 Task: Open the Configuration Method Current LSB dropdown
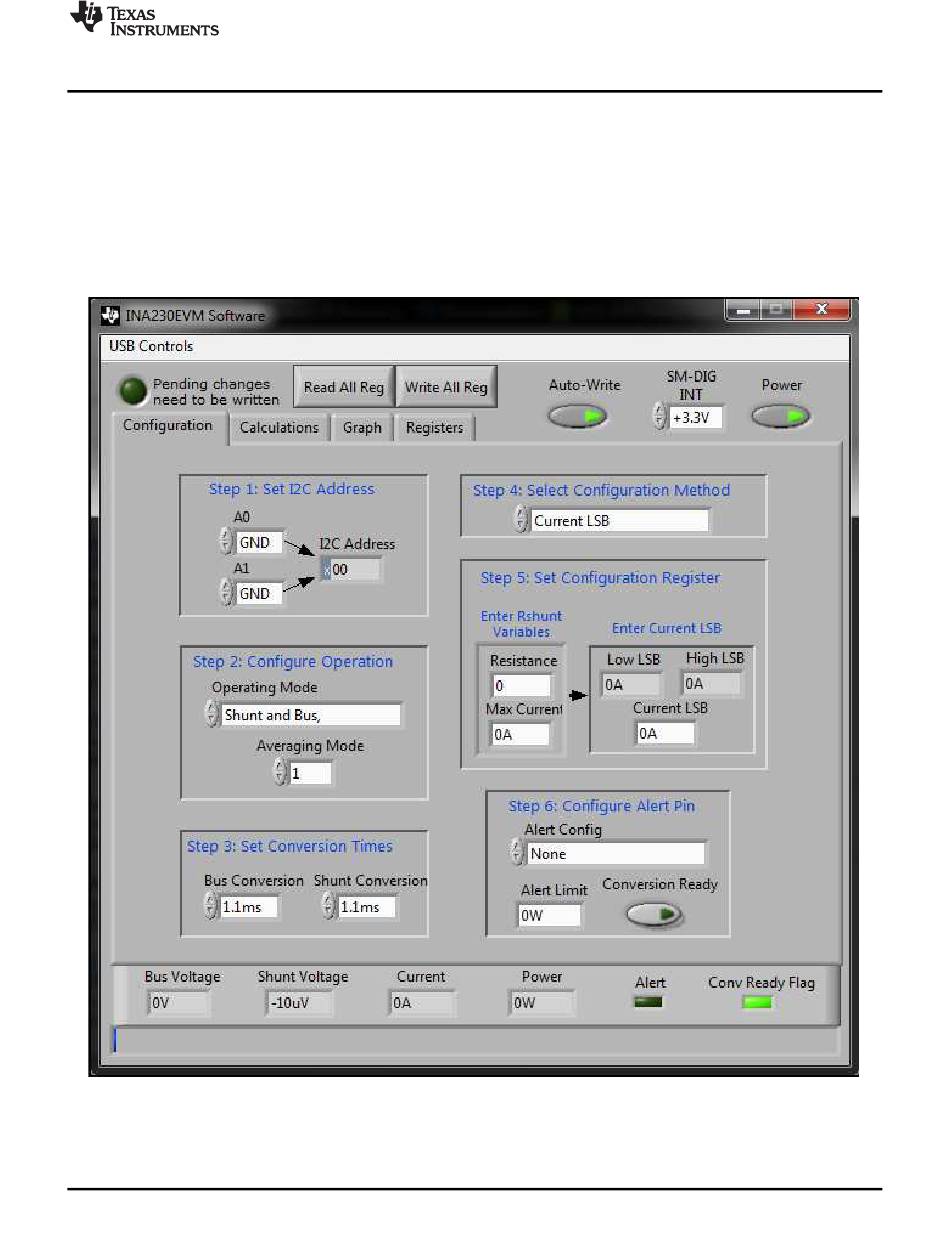(x=620, y=520)
